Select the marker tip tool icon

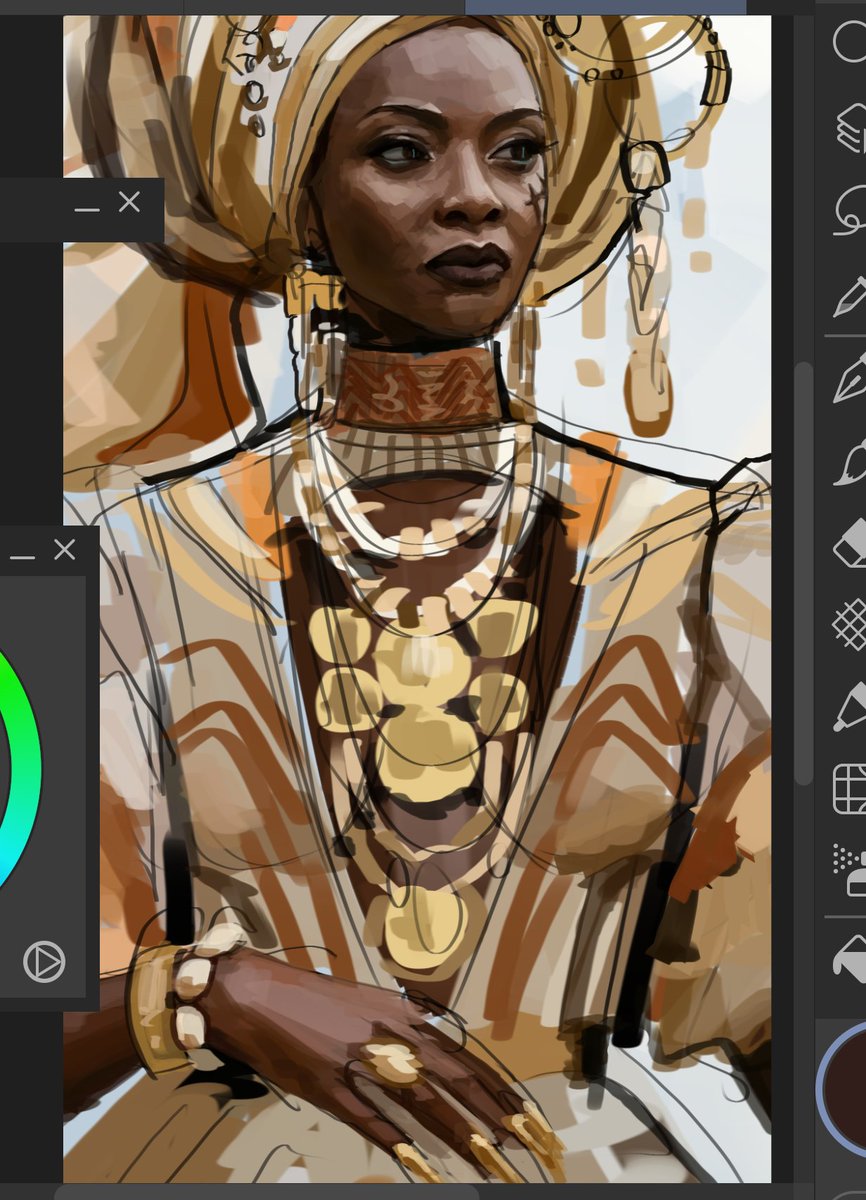point(851,706)
